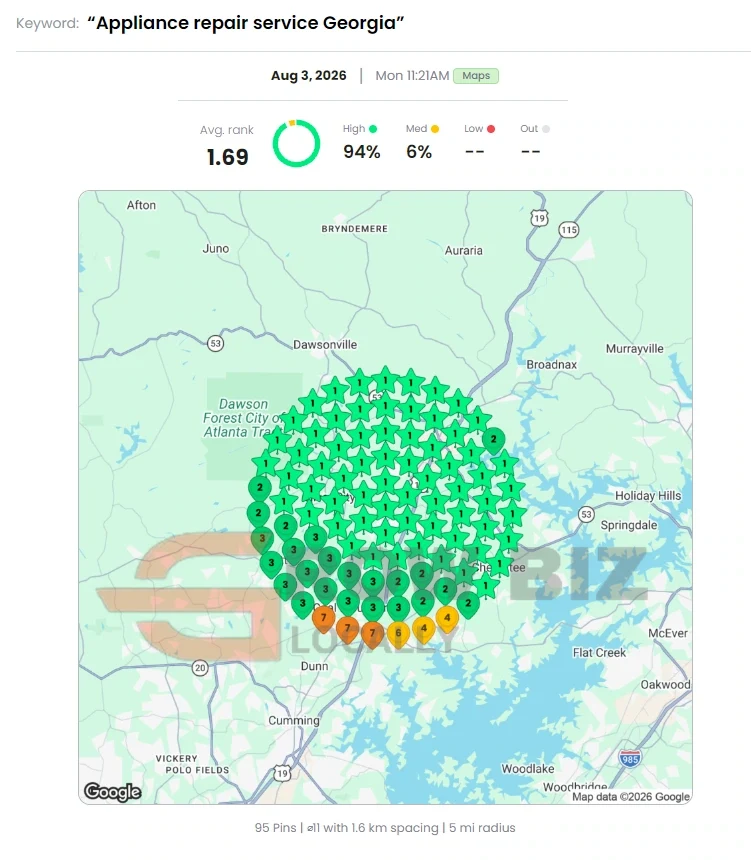The height and width of the screenshot is (860, 751).
Task: Click the gray Out legend dot
Action: click(x=546, y=129)
